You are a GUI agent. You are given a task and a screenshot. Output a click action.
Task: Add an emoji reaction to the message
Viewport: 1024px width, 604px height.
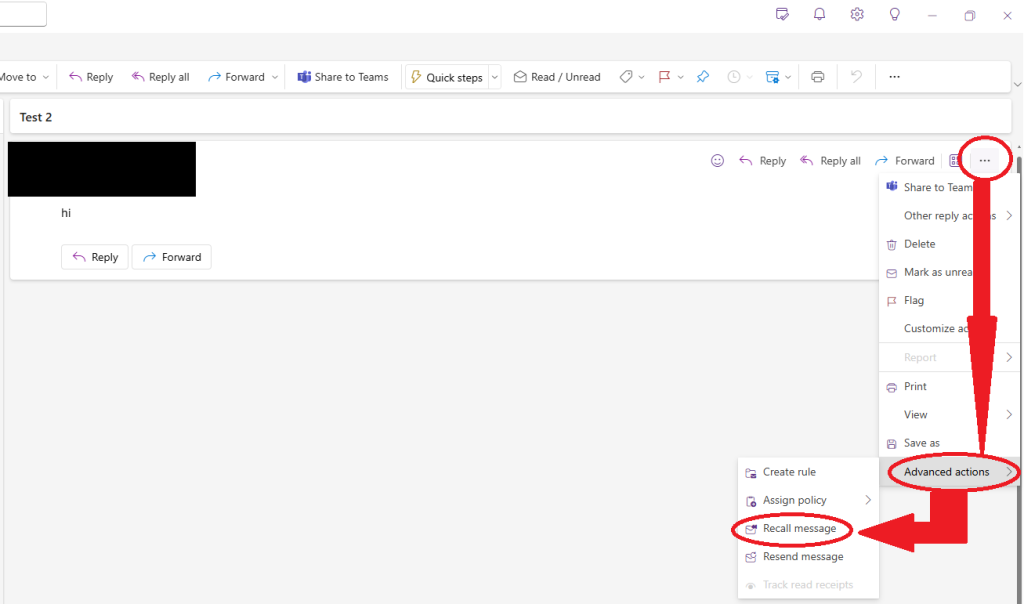click(717, 161)
